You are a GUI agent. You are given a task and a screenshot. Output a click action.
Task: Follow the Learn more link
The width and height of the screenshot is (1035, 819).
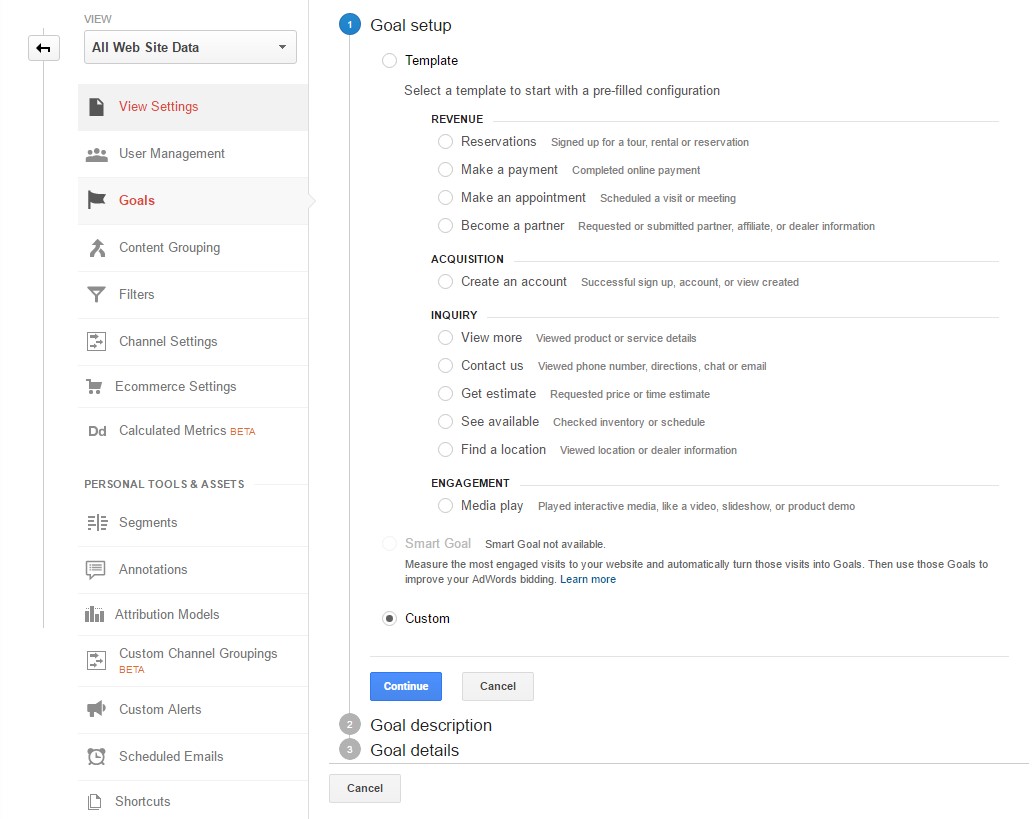click(x=588, y=579)
